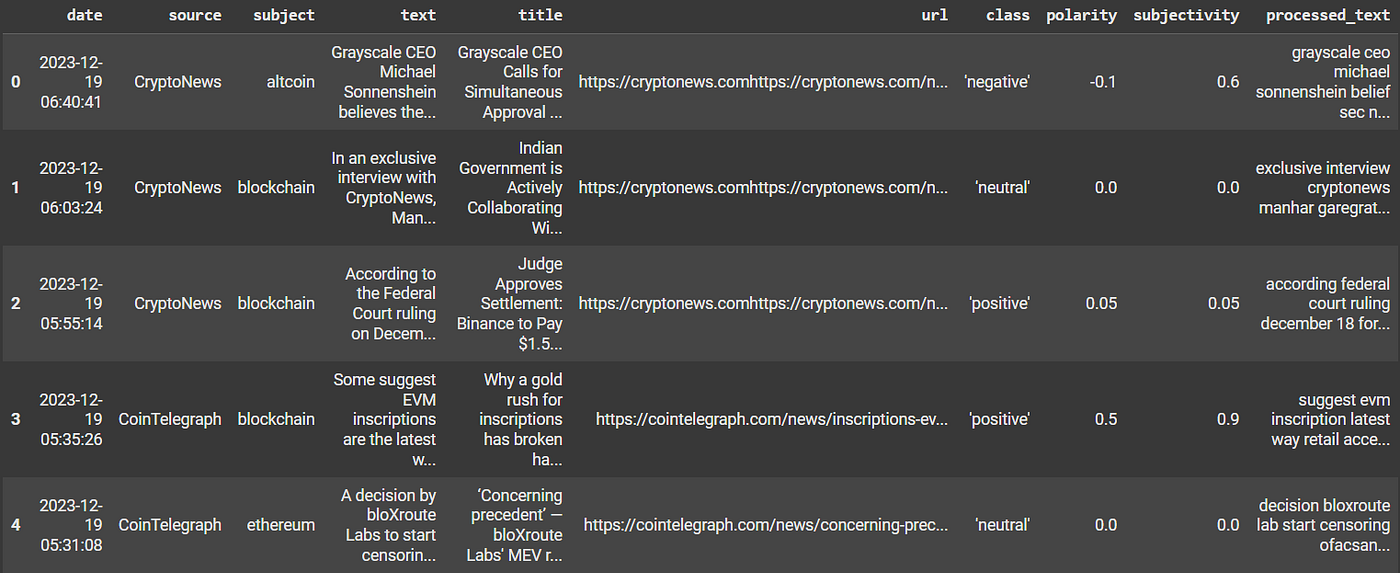Click 'neutral' class in row 4
Viewport: 1400px width, 573px height.
click(1001, 525)
